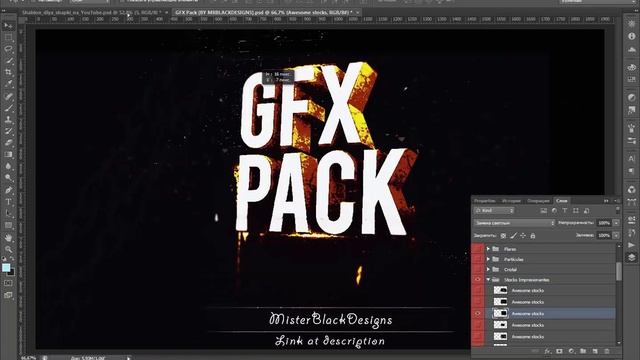The image size is (640, 360).
Task: Click the foreground color swatch
Action: pos(6,267)
